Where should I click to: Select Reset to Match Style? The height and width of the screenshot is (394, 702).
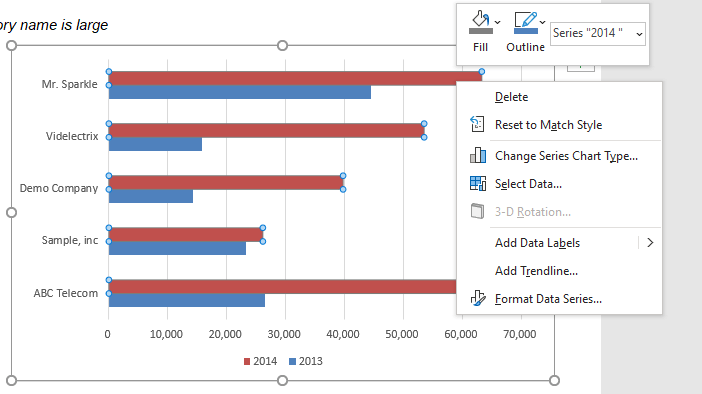pyautogui.click(x=559, y=125)
